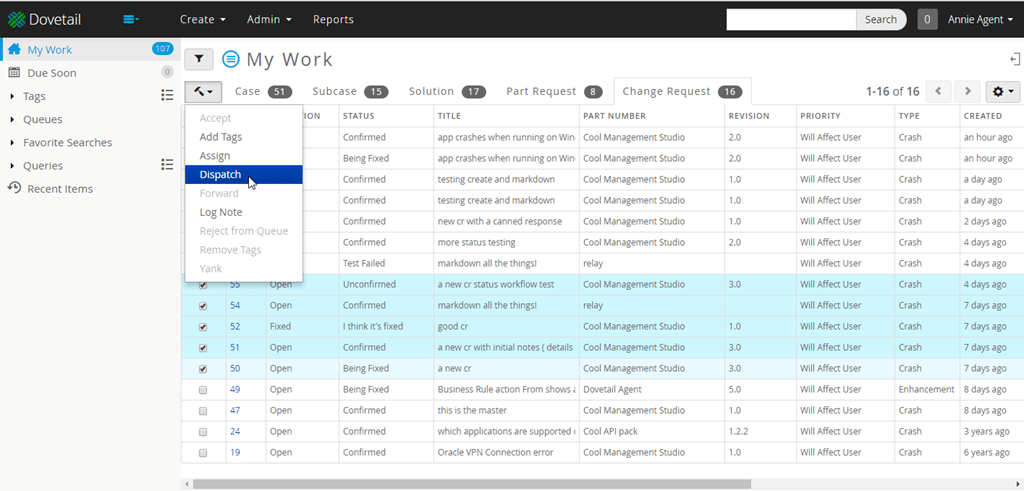This screenshot has height=491, width=1024.
Task: Open change request ID 49 link
Action: (x=235, y=389)
